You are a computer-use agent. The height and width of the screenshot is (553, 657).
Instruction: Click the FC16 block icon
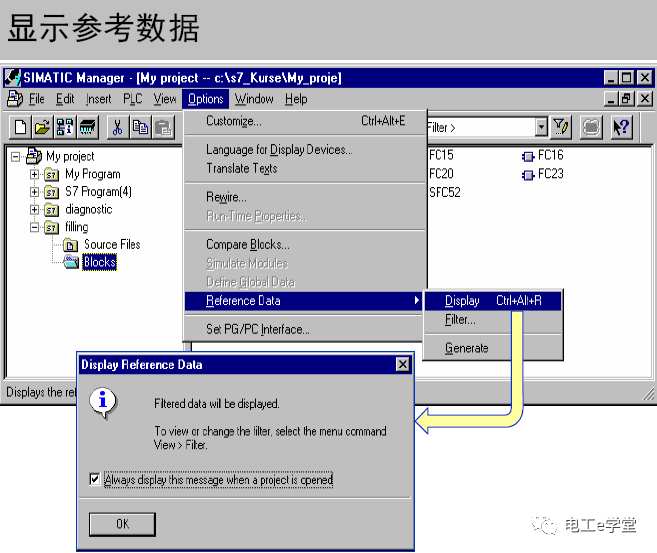pos(528,156)
